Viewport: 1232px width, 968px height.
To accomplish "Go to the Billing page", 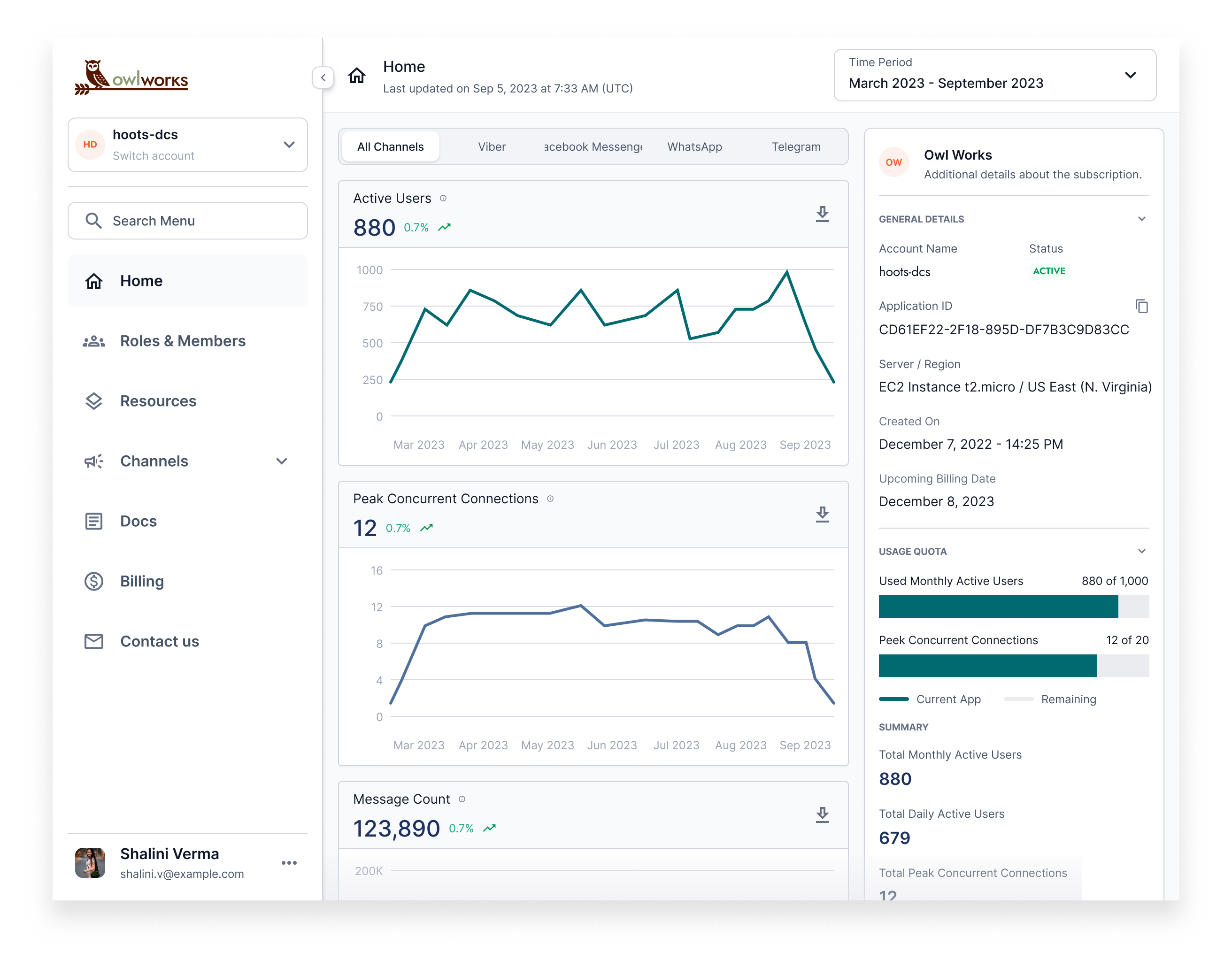I will (142, 582).
